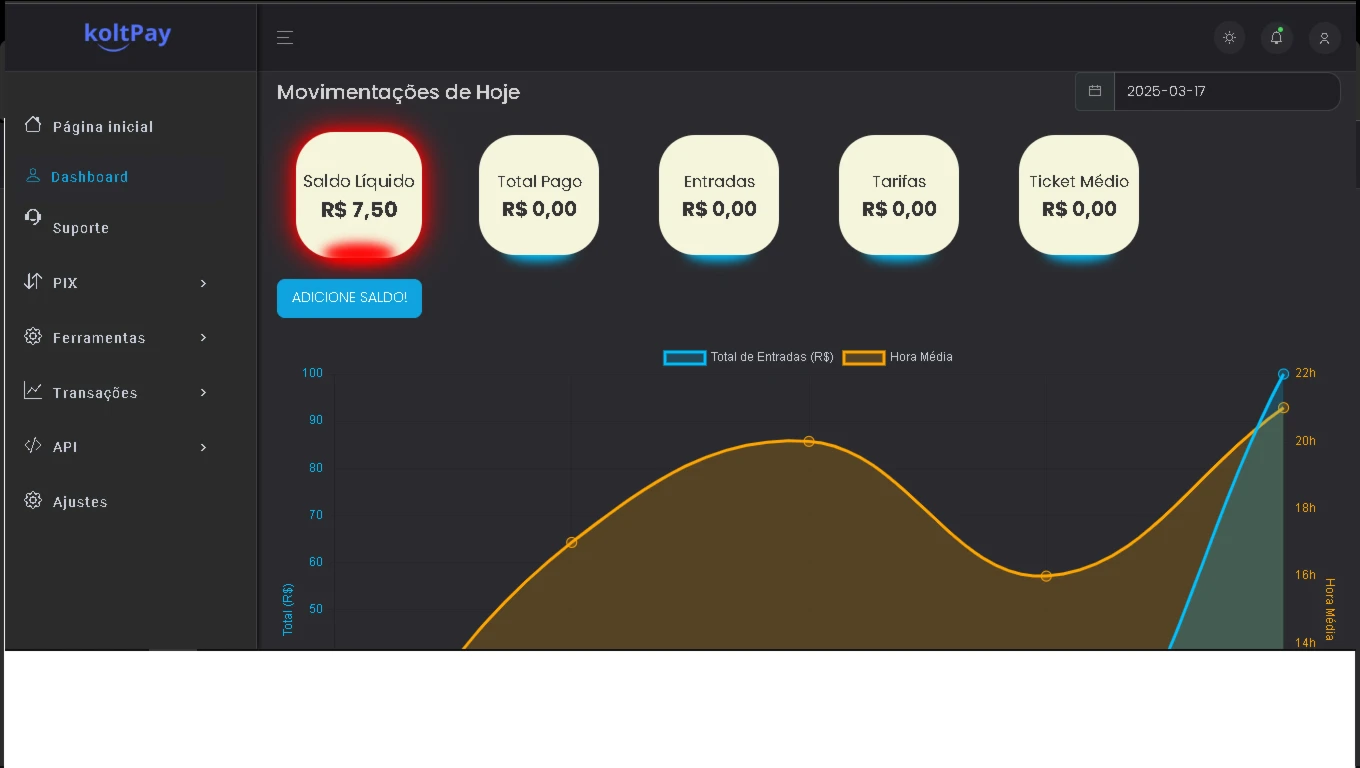The width and height of the screenshot is (1360, 768).
Task: Click the Tarifas card
Action: [x=899, y=195]
